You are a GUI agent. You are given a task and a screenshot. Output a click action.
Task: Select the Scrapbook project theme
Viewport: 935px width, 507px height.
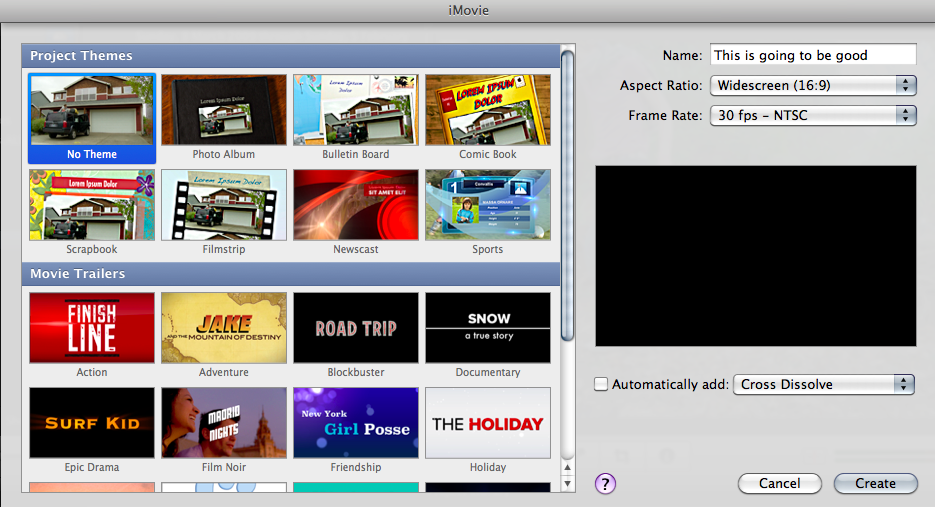click(92, 205)
